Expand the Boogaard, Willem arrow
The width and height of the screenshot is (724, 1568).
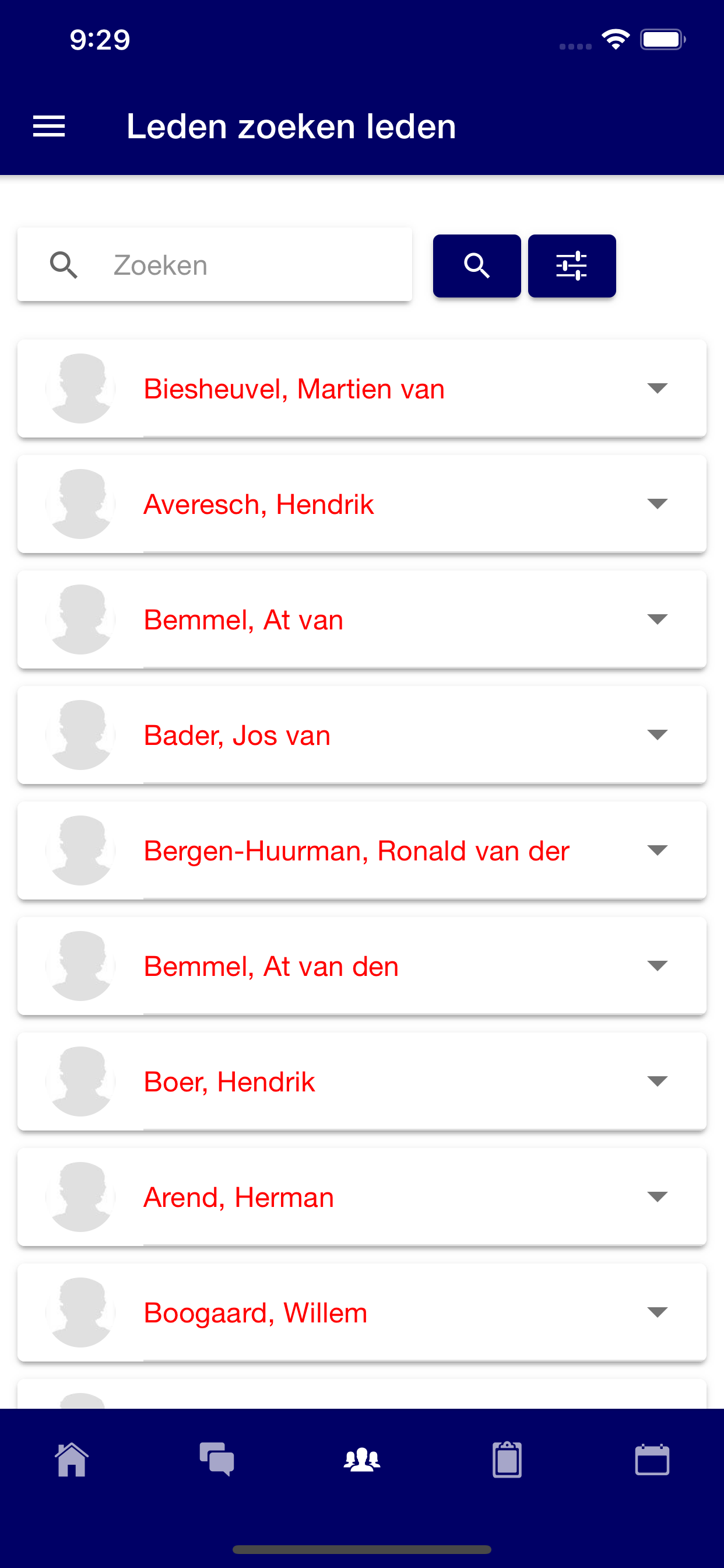[x=657, y=1312]
